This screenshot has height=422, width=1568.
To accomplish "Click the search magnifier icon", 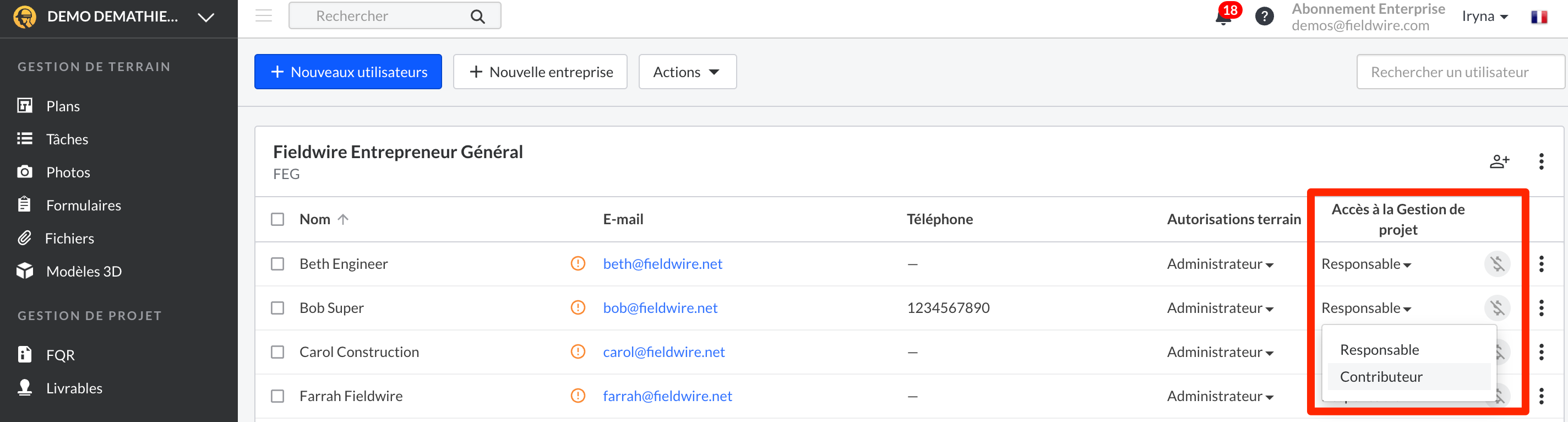I will (x=478, y=17).
